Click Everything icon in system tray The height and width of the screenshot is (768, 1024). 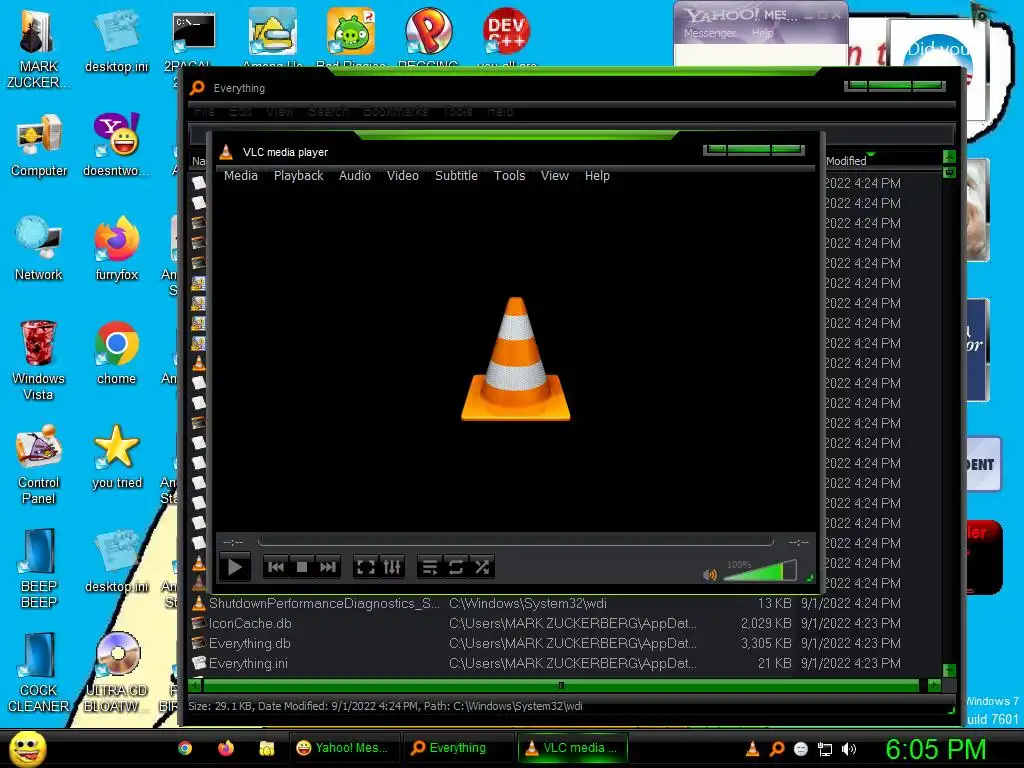776,748
